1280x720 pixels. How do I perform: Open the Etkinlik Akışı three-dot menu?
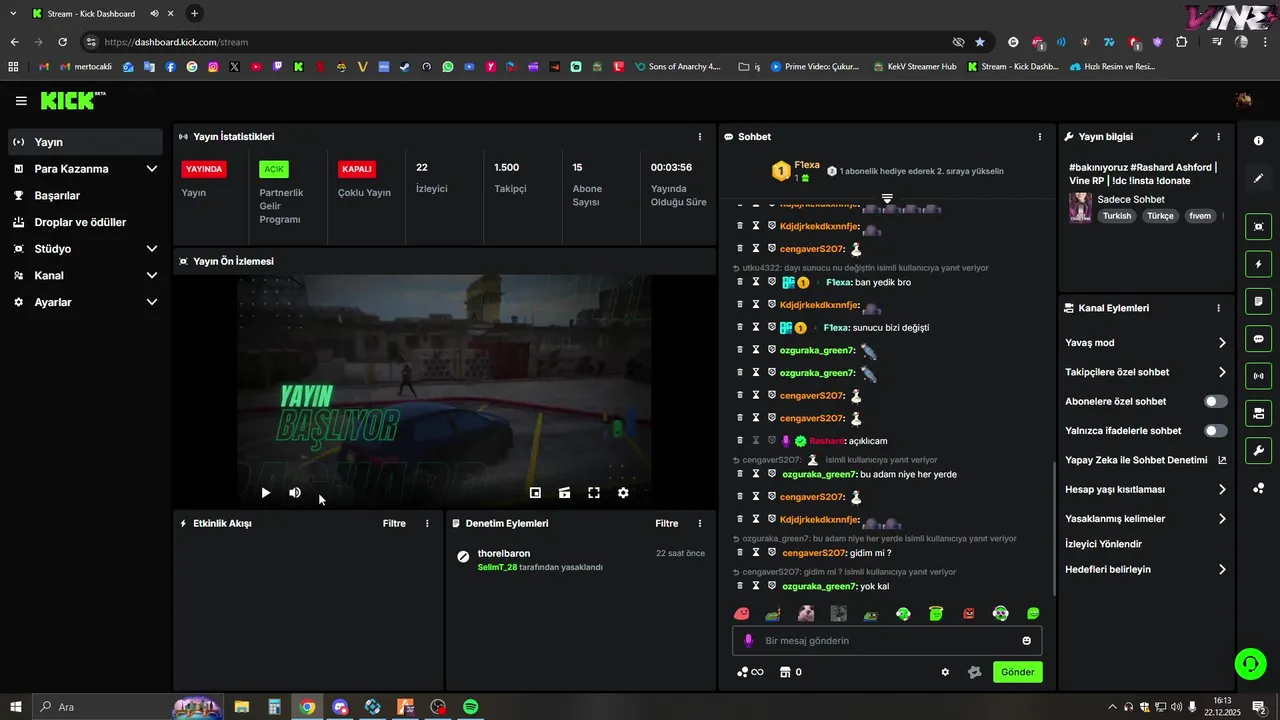(427, 523)
